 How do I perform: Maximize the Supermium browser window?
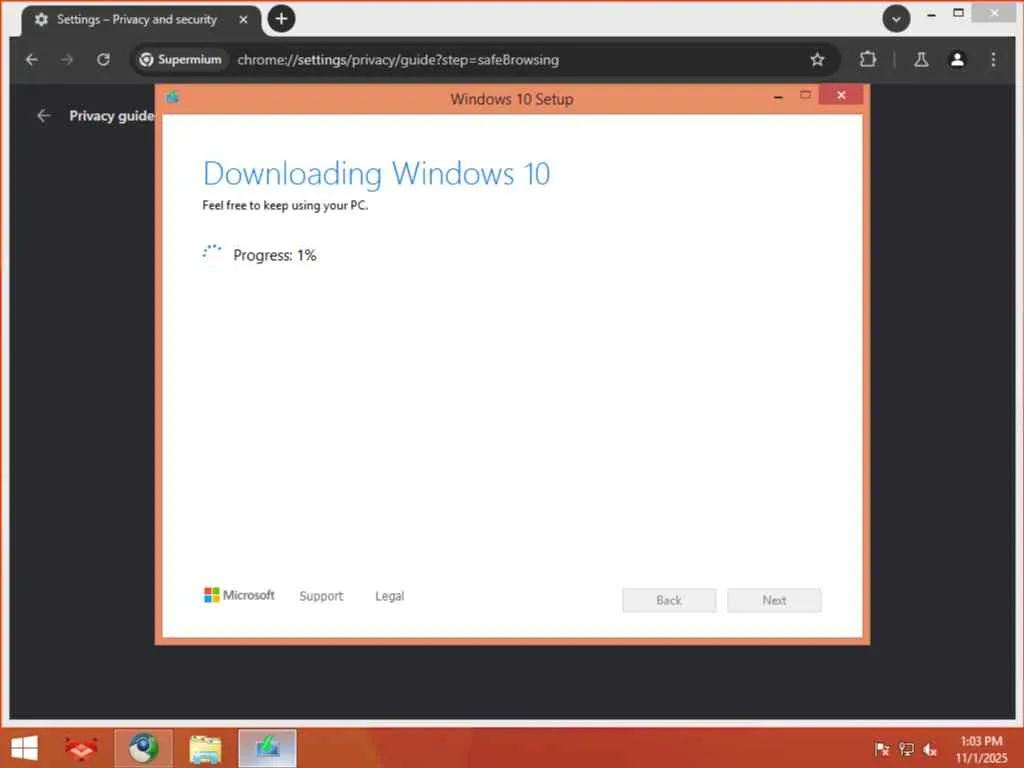pyautogui.click(x=958, y=13)
